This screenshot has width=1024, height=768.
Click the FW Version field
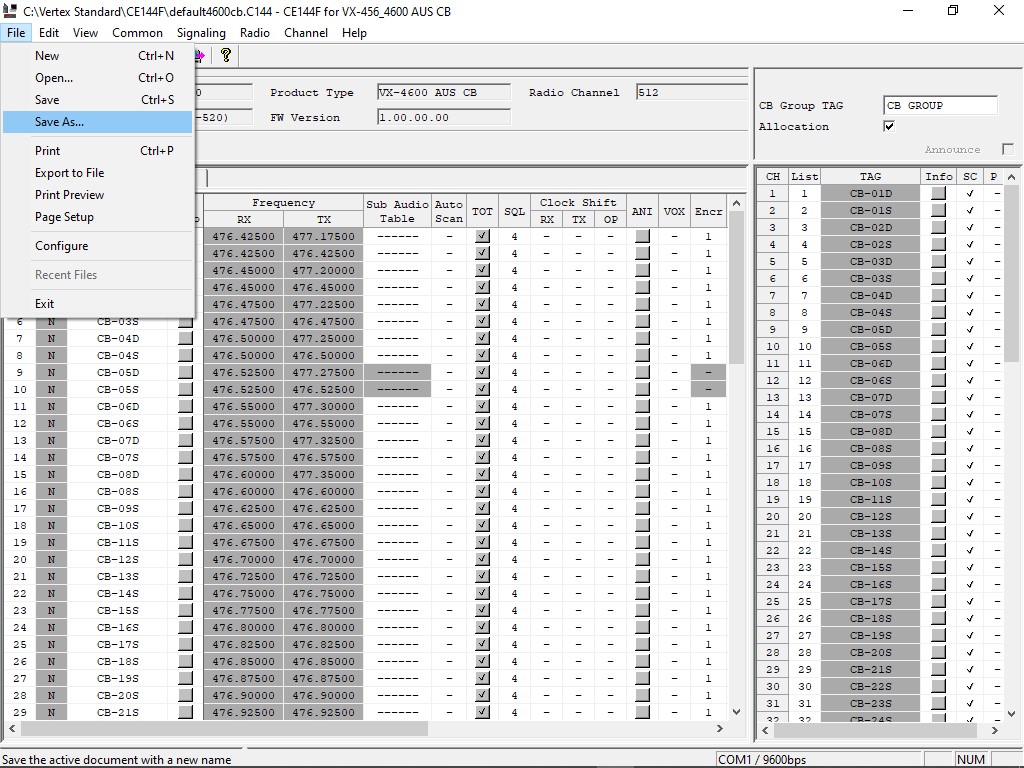point(444,118)
